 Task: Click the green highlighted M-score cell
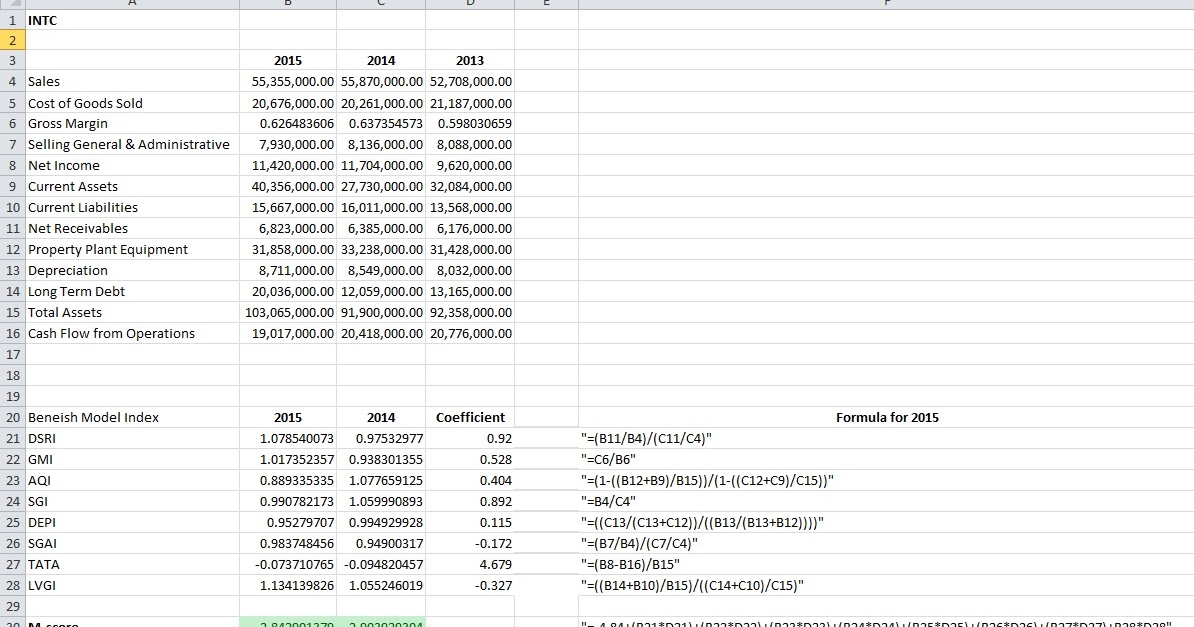289,622
